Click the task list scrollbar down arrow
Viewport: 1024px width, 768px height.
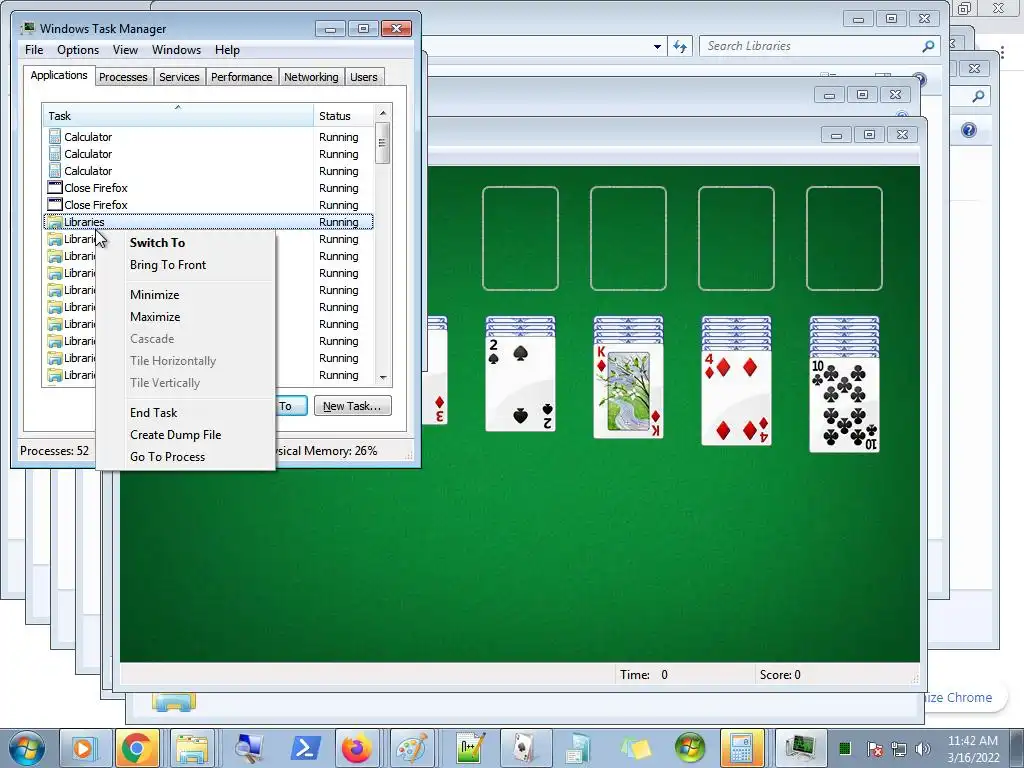click(x=383, y=377)
